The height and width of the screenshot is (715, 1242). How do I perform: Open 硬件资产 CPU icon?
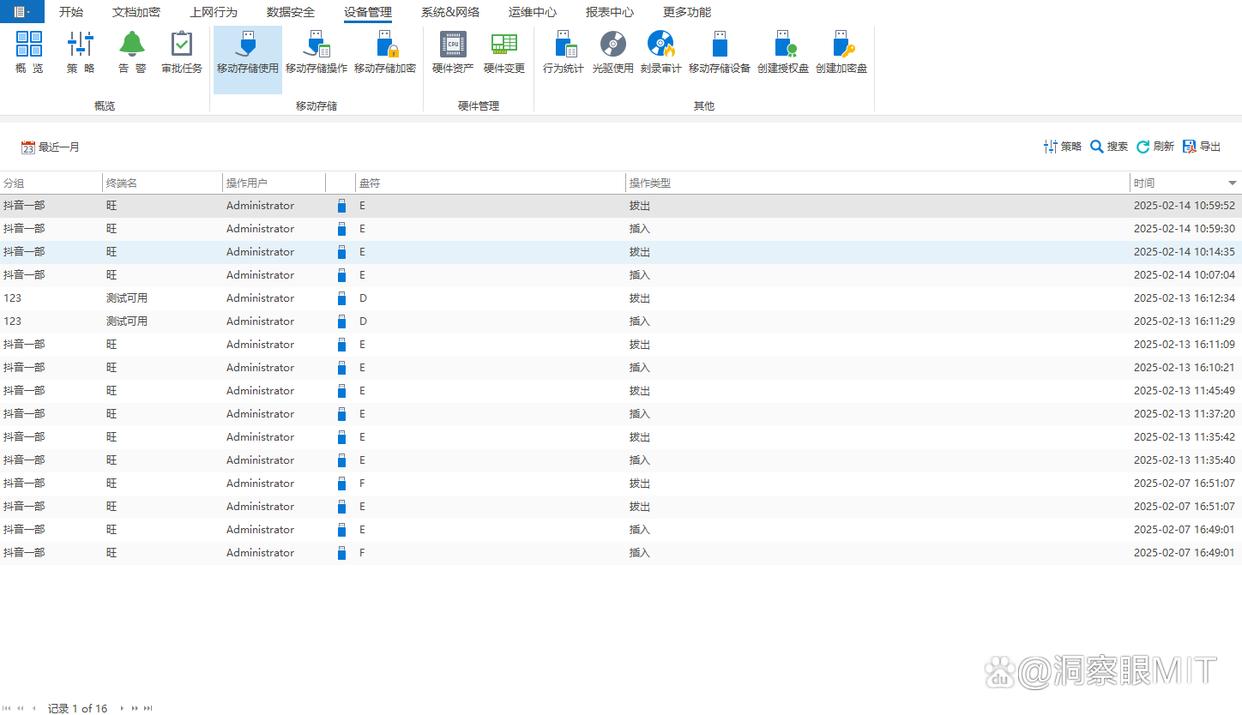coord(453,44)
